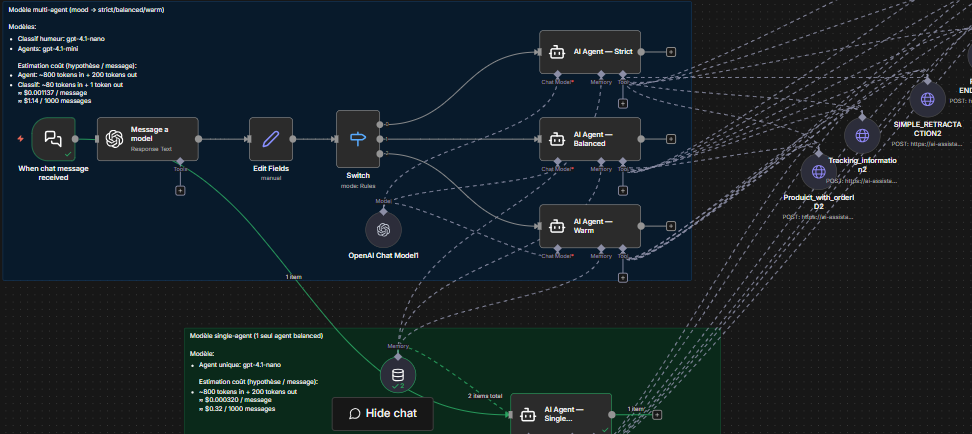Select the 'Modèle multi-agent' sticky note title
Viewport: 972px width, 434px height.
[x=86, y=10]
